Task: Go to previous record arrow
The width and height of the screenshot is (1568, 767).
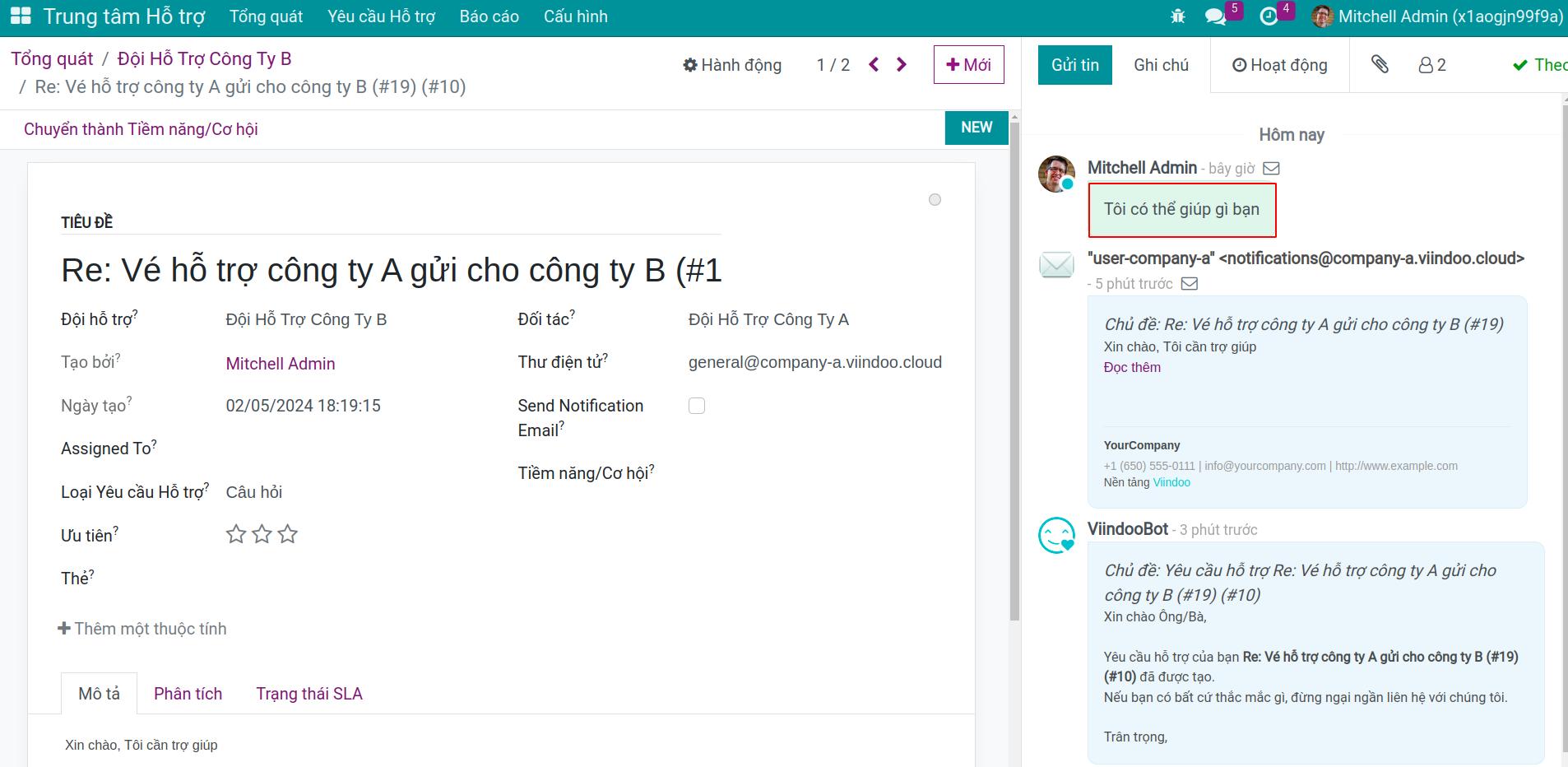Action: 874,64
